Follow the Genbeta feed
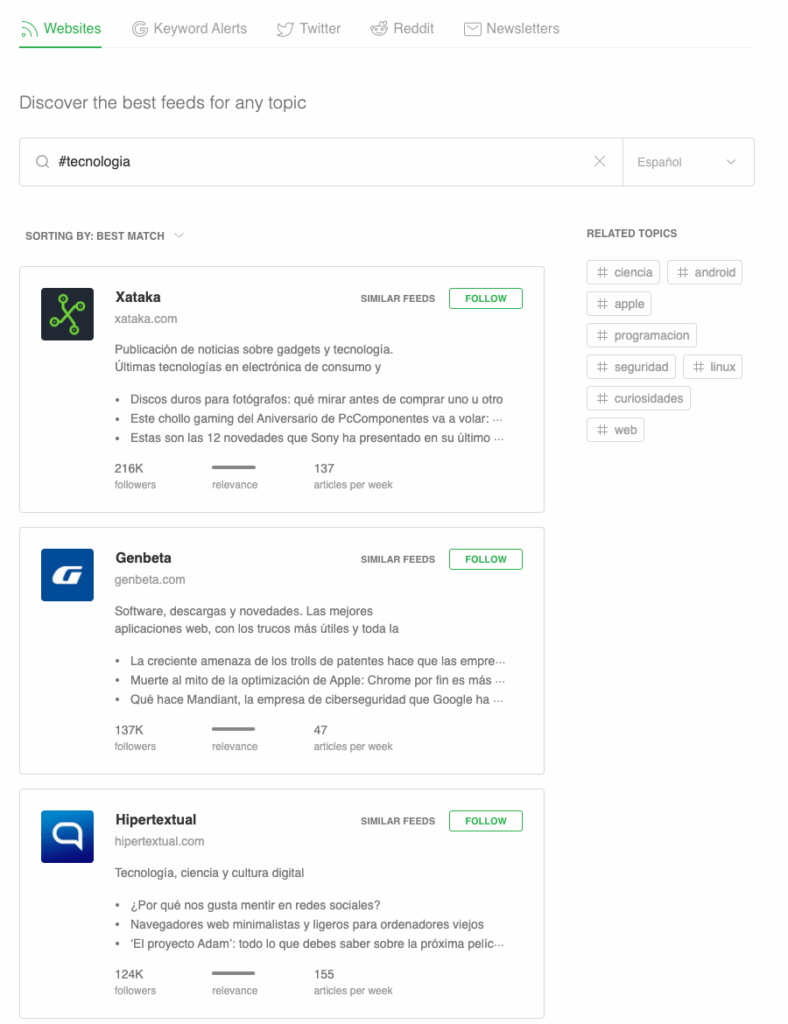The height and width of the screenshot is (1024, 788). tap(486, 559)
